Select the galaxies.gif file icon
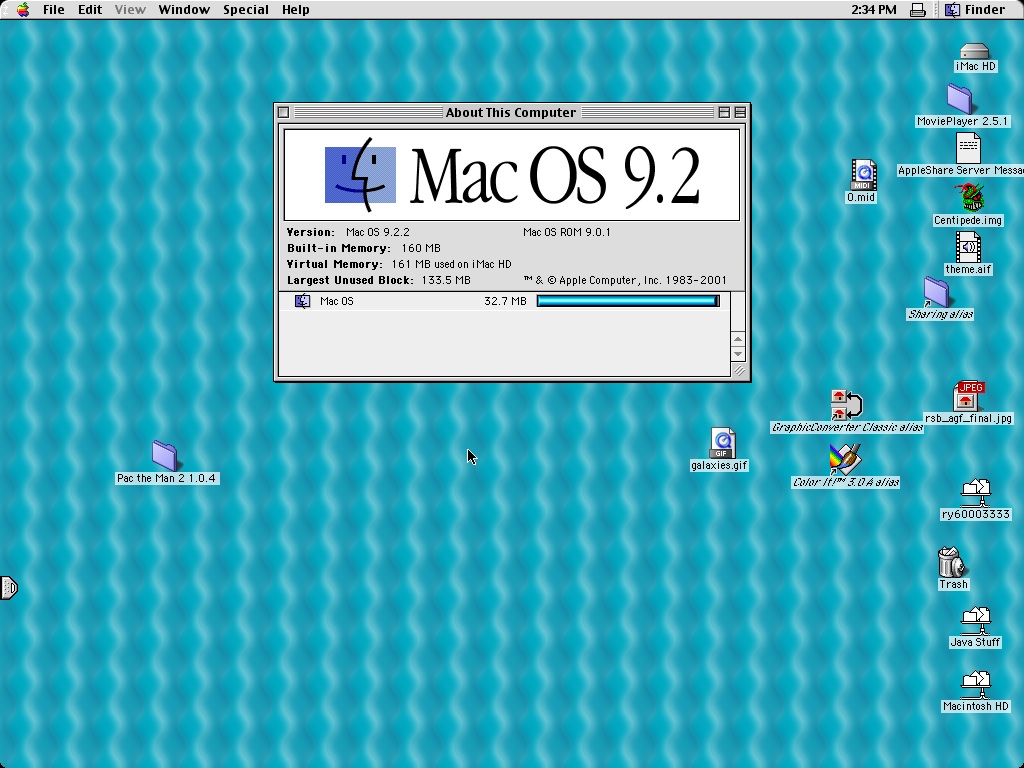This screenshot has width=1024, height=768. point(722,443)
